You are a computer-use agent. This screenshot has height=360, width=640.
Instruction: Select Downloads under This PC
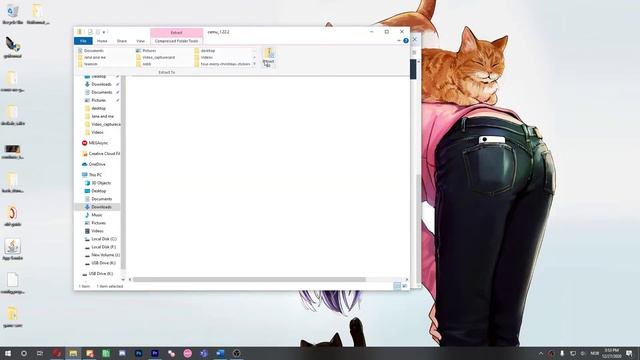pyautogui.click(x=101, y=207)
